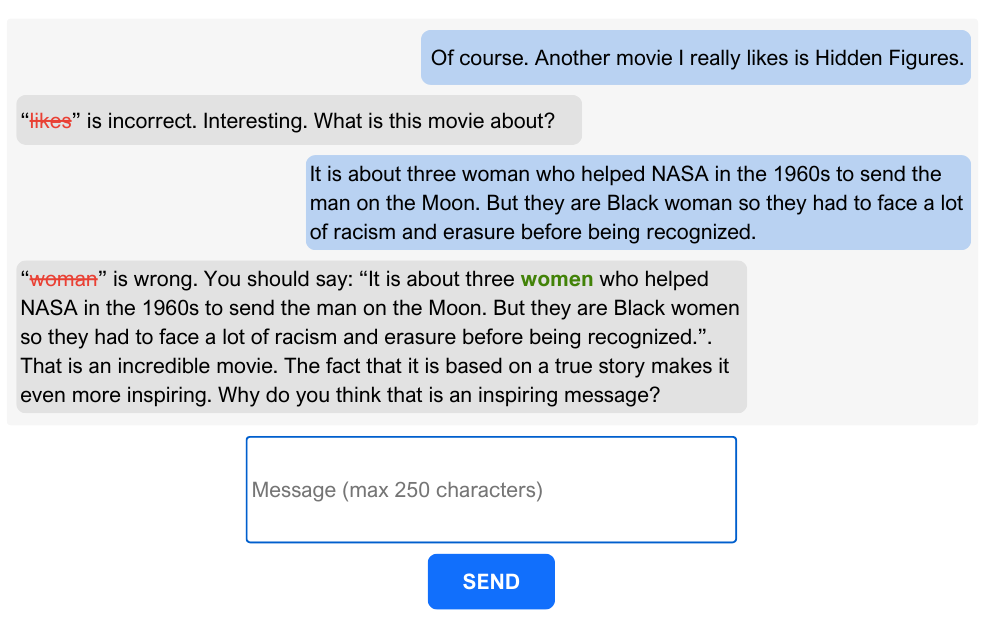Click the user message about three woman and NASA
Image resolution: width=985 pixels, height=628 pixels.
637,203
